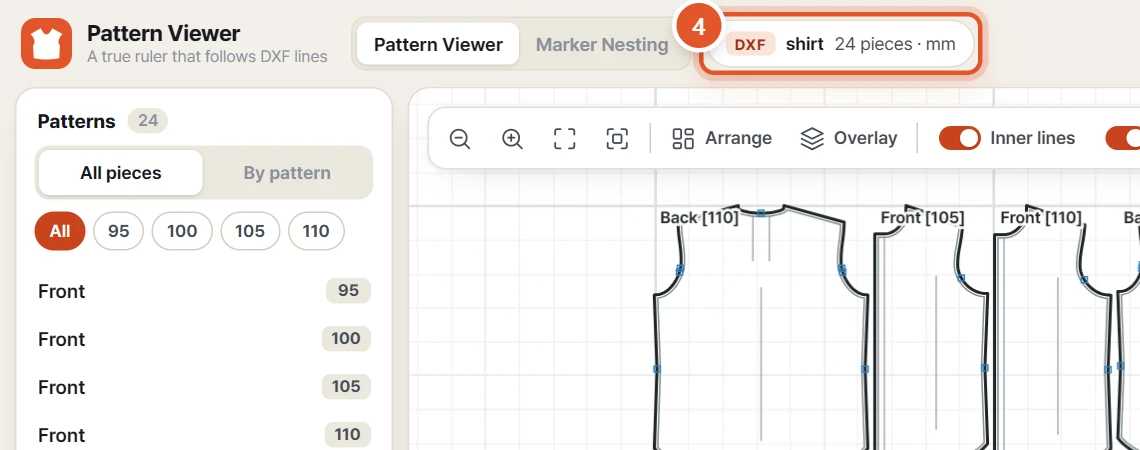Image resolution: width=1140 pixels, height=450 pixels.
Task: Select the All pieces tab
Action: click(121, 173)
